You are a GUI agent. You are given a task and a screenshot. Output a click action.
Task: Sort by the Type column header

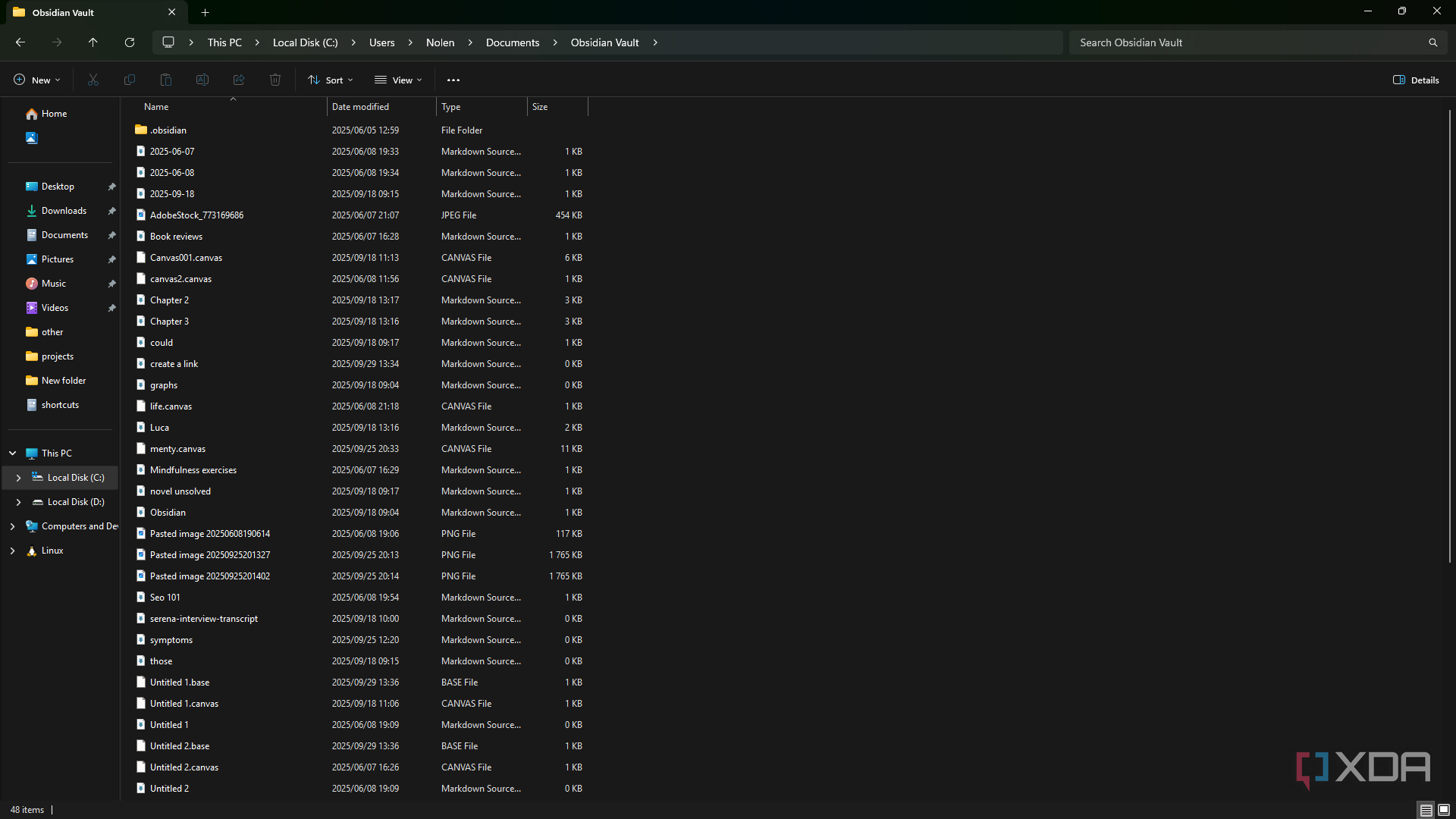pyautogui.click(x=482, y=107)
